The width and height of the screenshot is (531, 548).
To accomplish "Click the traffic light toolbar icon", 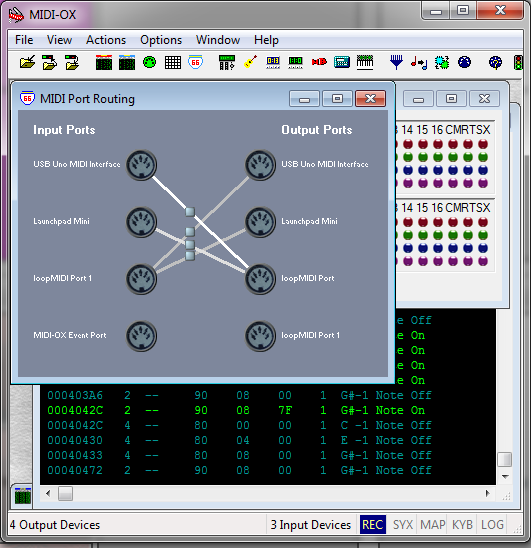I will point(518,63).
